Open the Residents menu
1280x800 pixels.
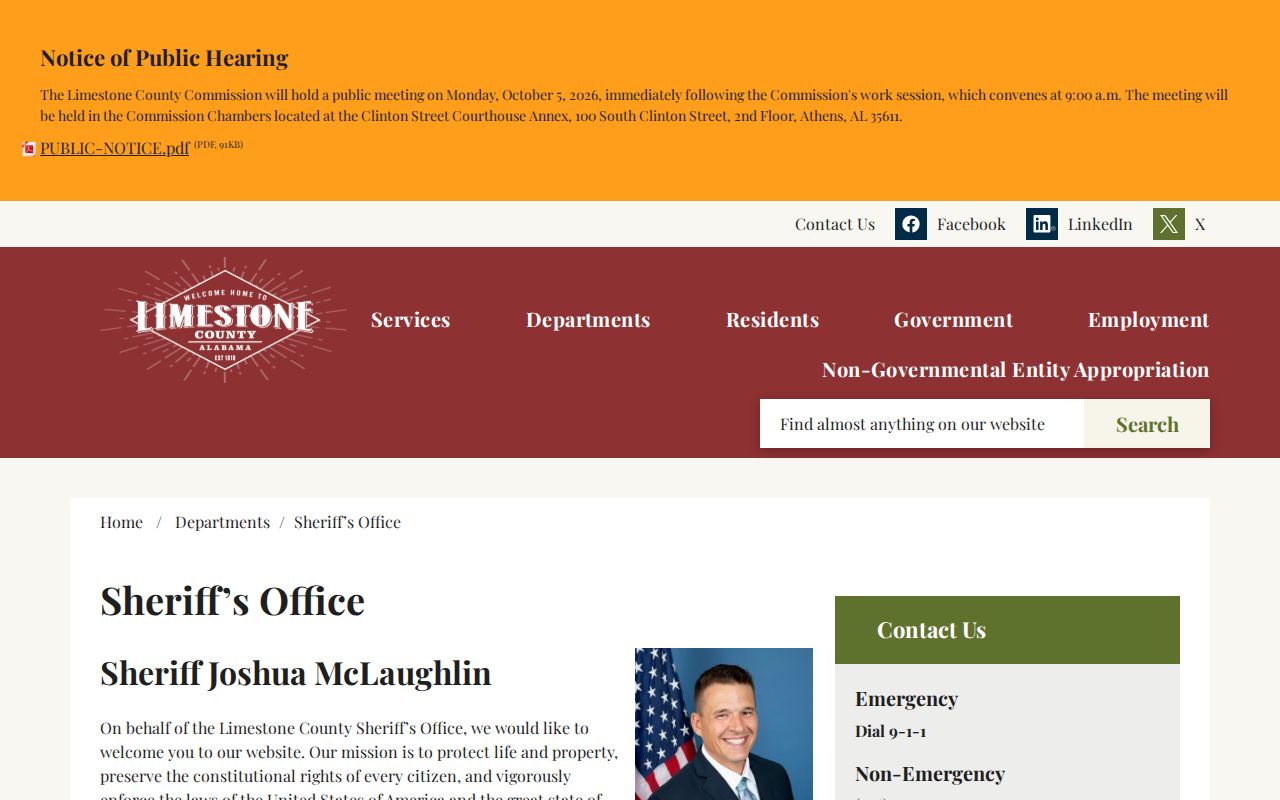point(772,320)
